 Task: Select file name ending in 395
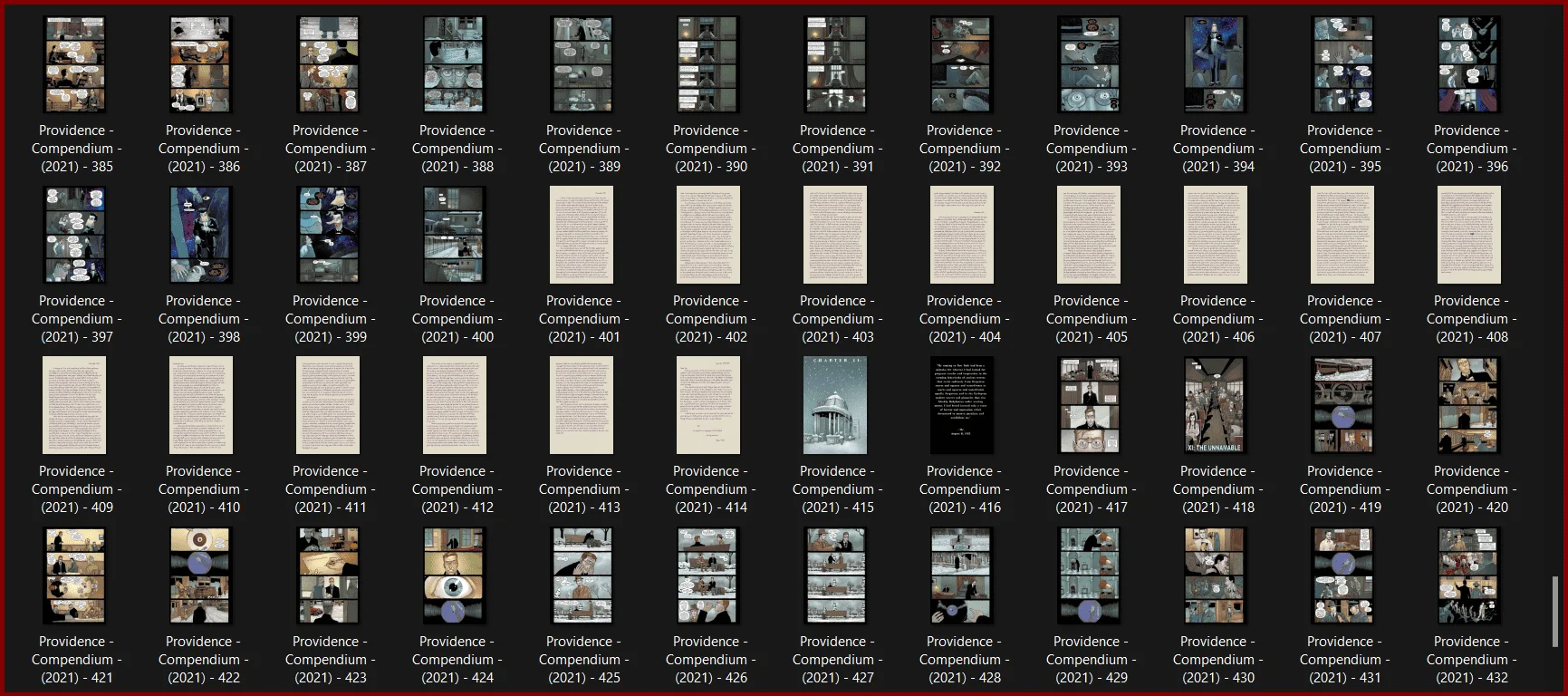pos(1344,149)
